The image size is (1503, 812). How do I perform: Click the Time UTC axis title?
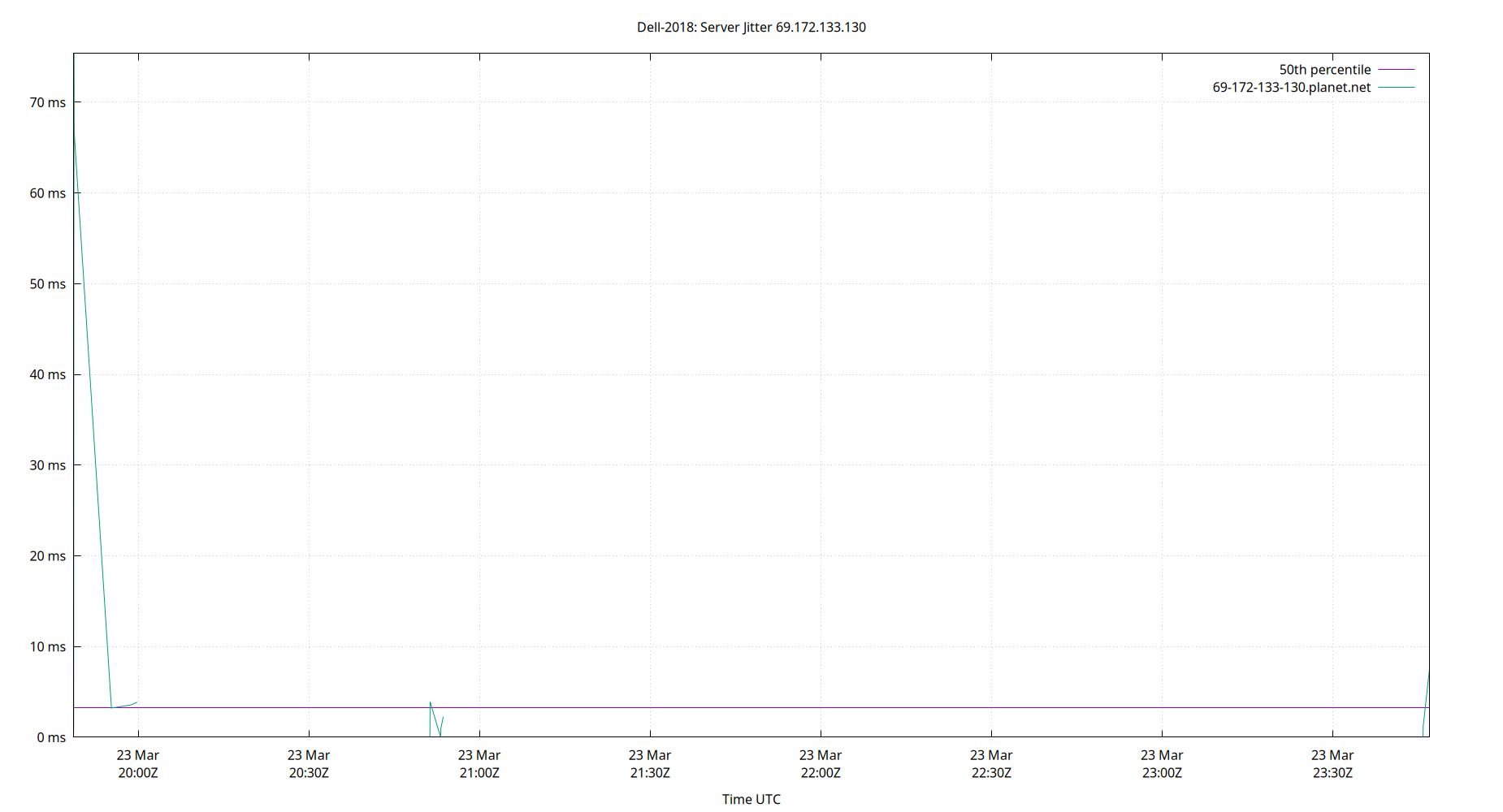click(x=751, y=799)
